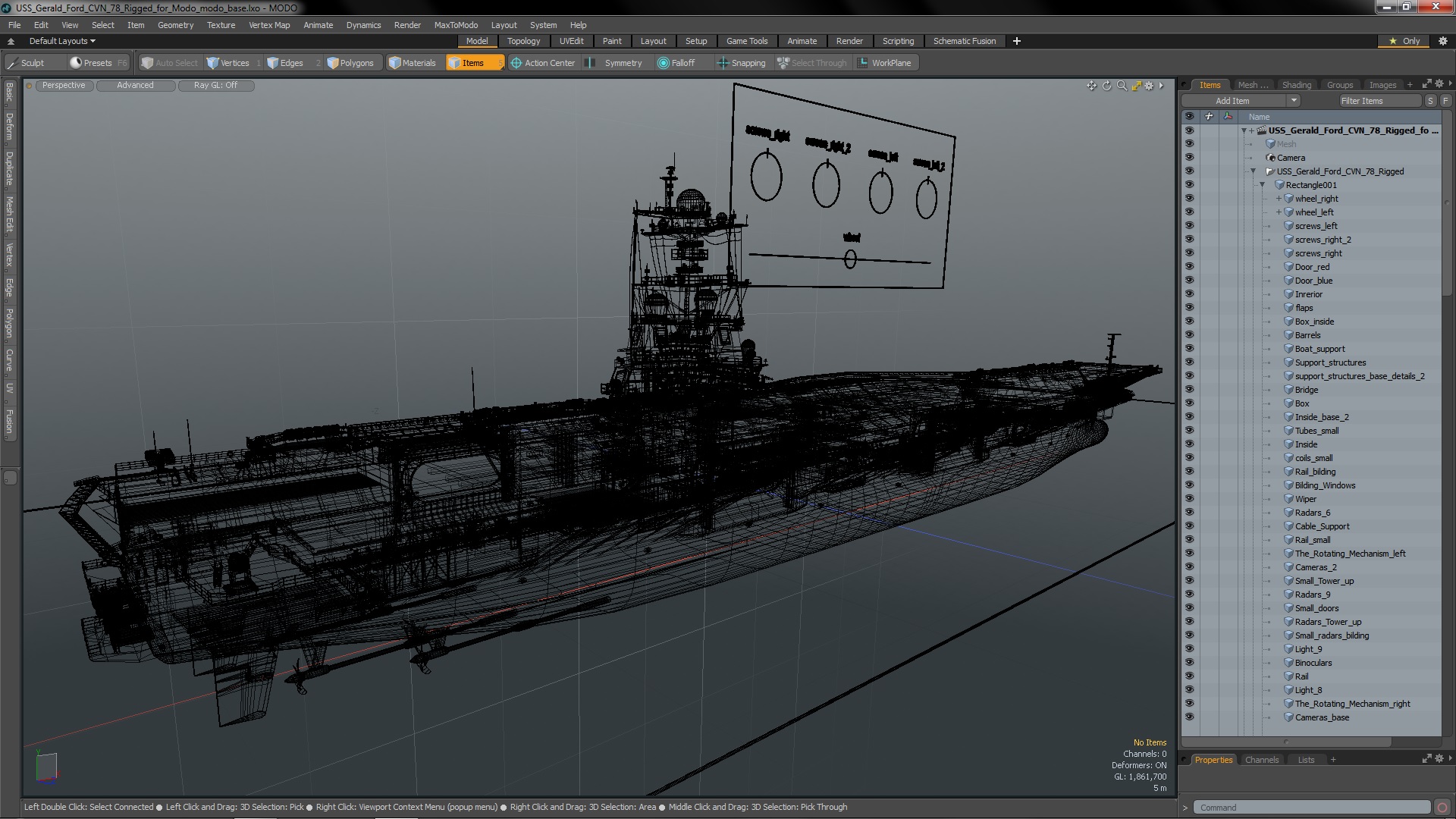Viewport: 1456px width, 819px height.
Task: Open WorkPlane options
Action: click(x=885, y=63)
